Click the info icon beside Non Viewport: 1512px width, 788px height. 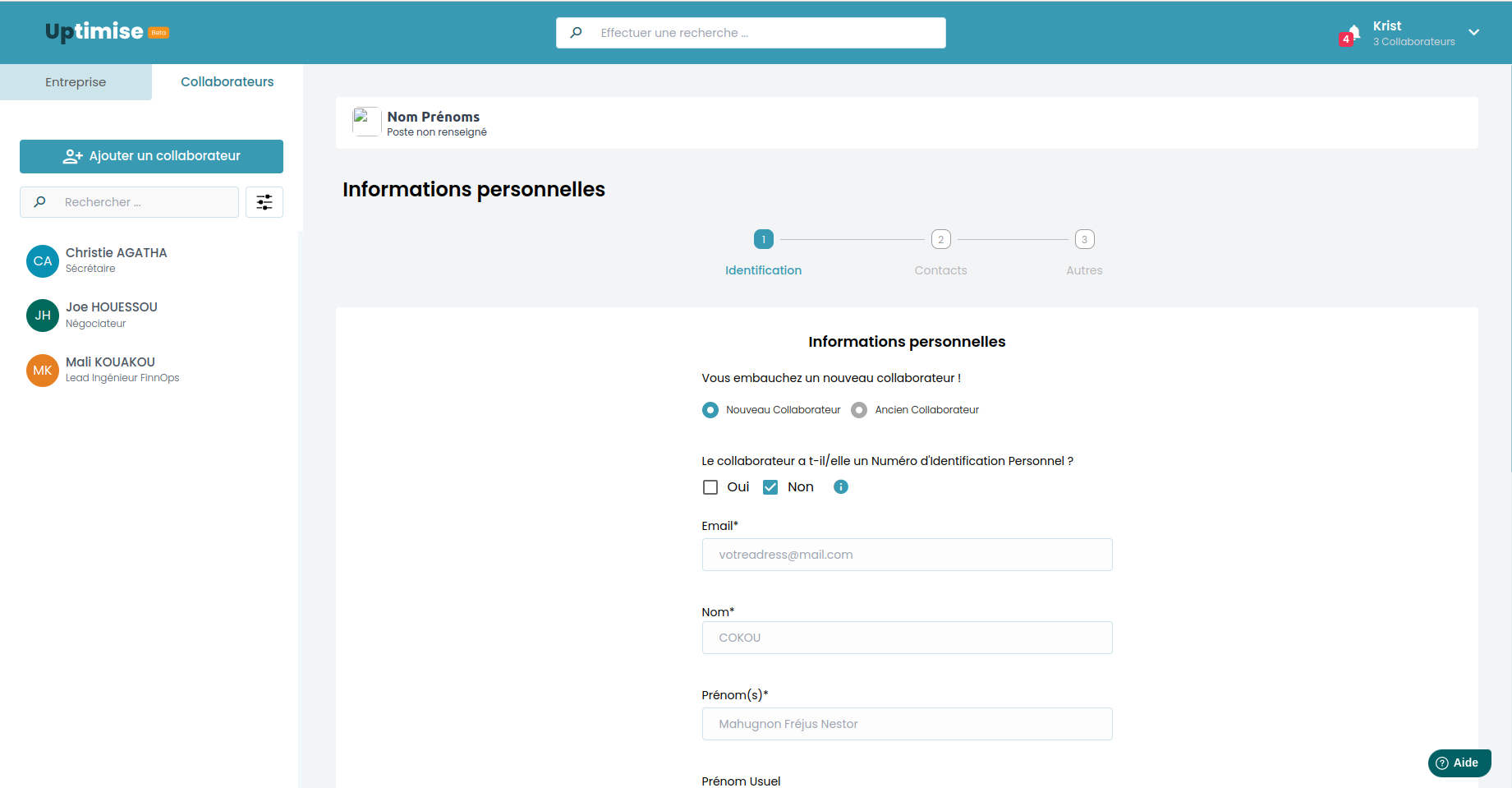click(841, 486)
